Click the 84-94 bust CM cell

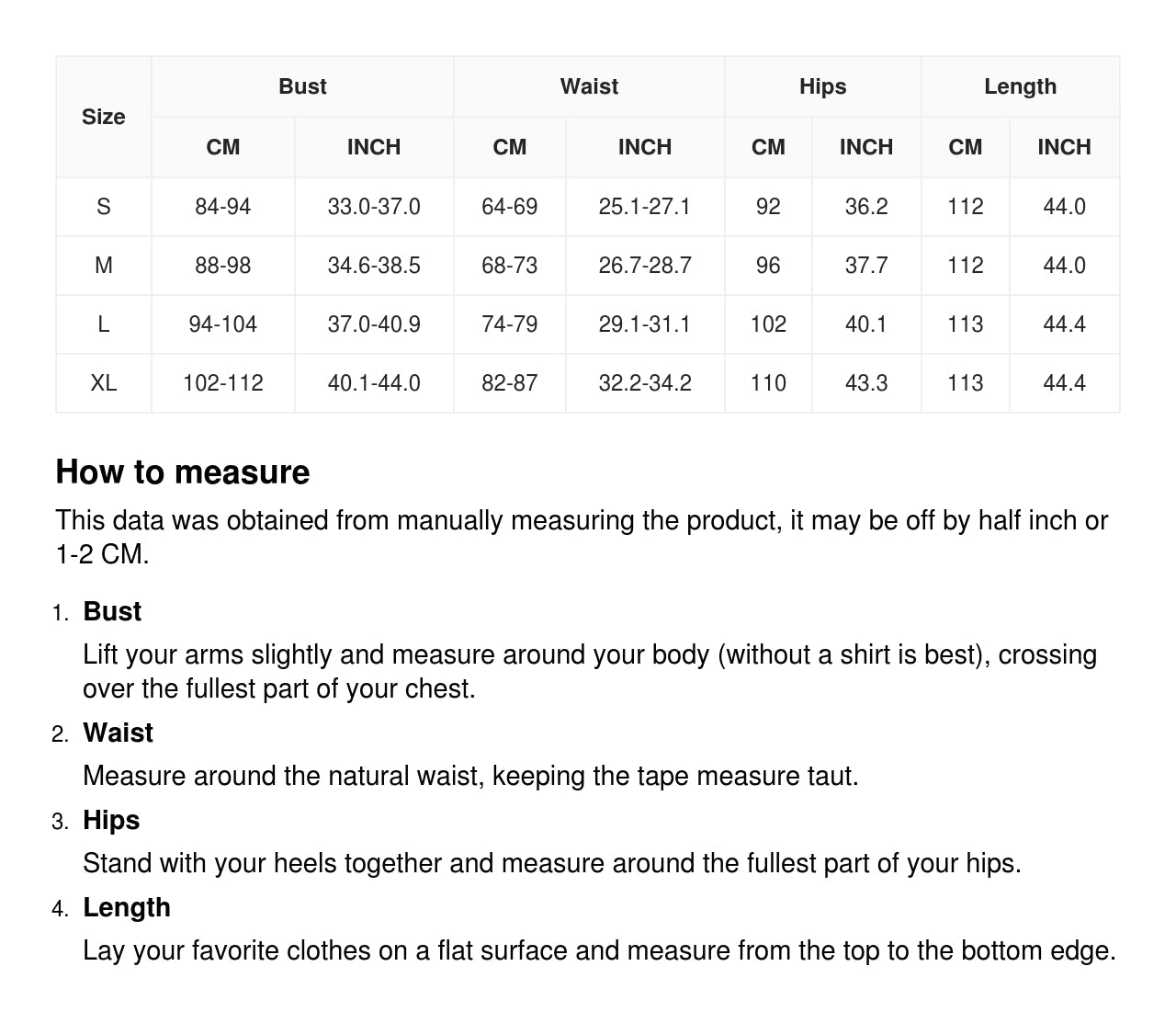pyautogui.click(x=222, y=207)
